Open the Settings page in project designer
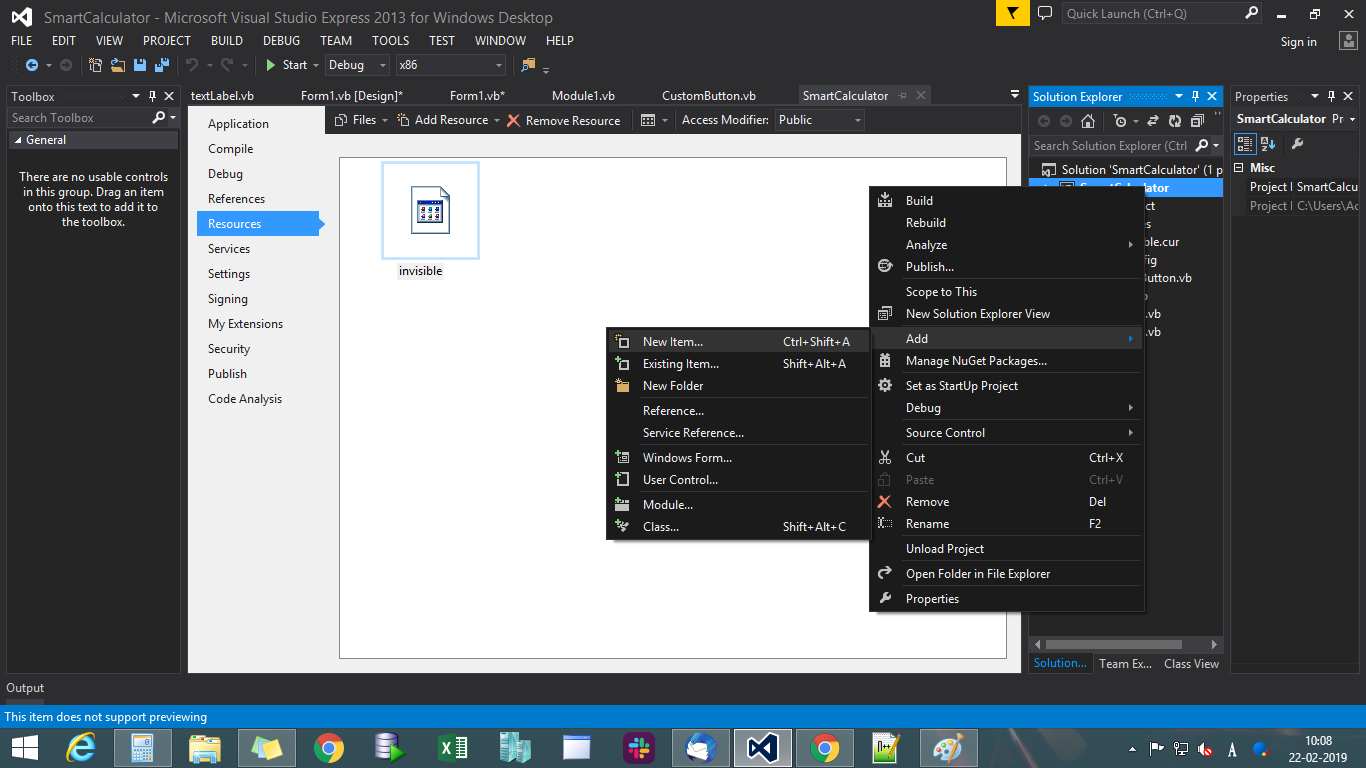The width and height of the screenshot is (1366, 768). (x=229, y=274)
